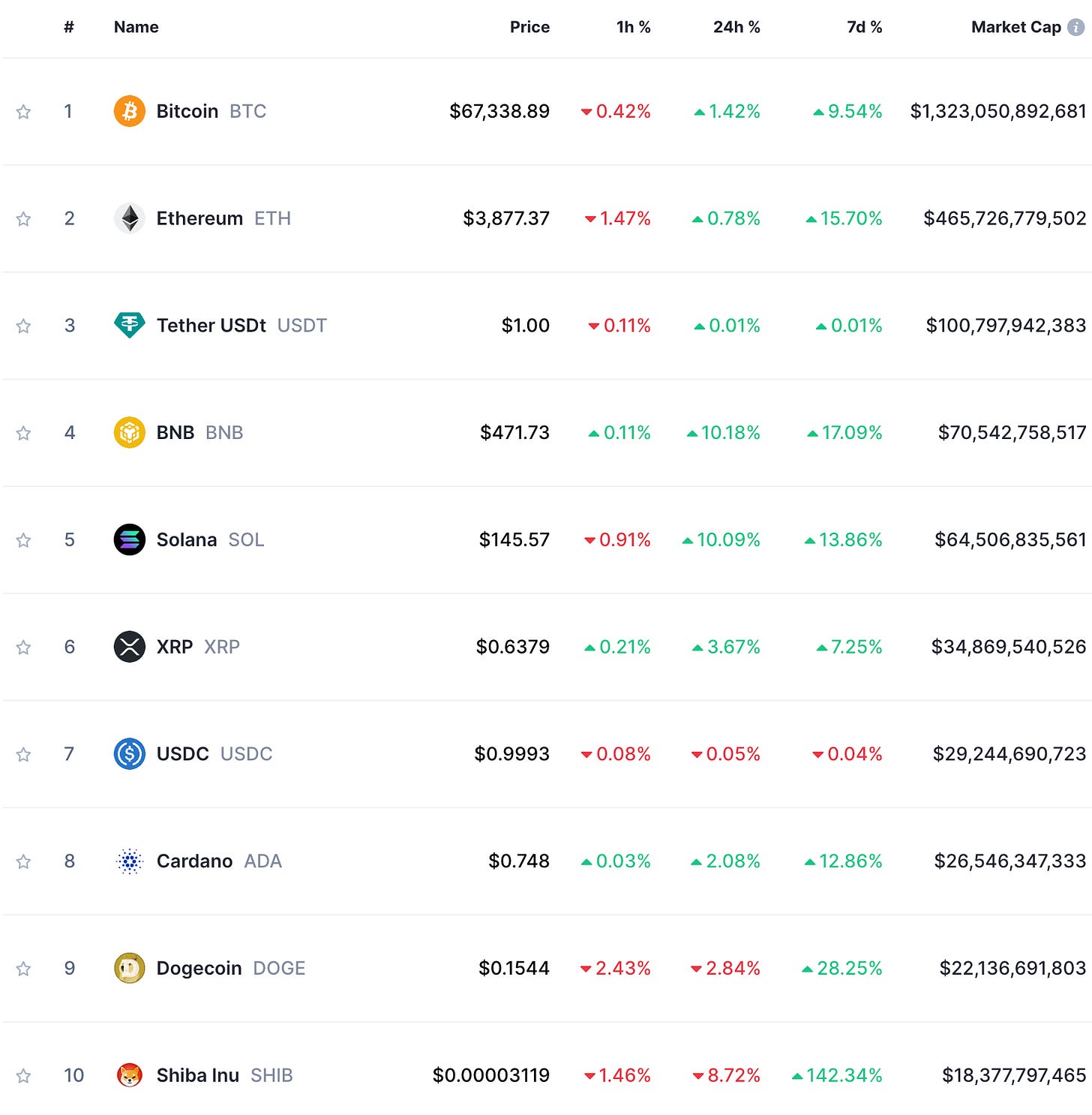Click the XRP logo icon
Image resolution: width=1092 pixels, height=1115 pixels.
(x=129, y=647)
